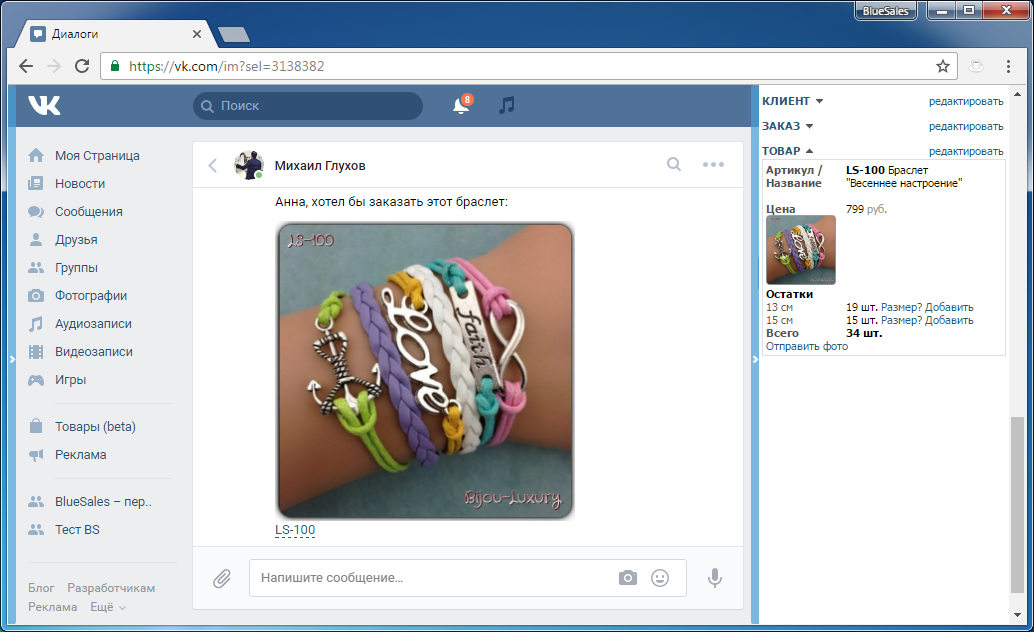The image size is (1034, 632).
Task: Search within the conversation using magnifier icon
Action: point(674,165)
